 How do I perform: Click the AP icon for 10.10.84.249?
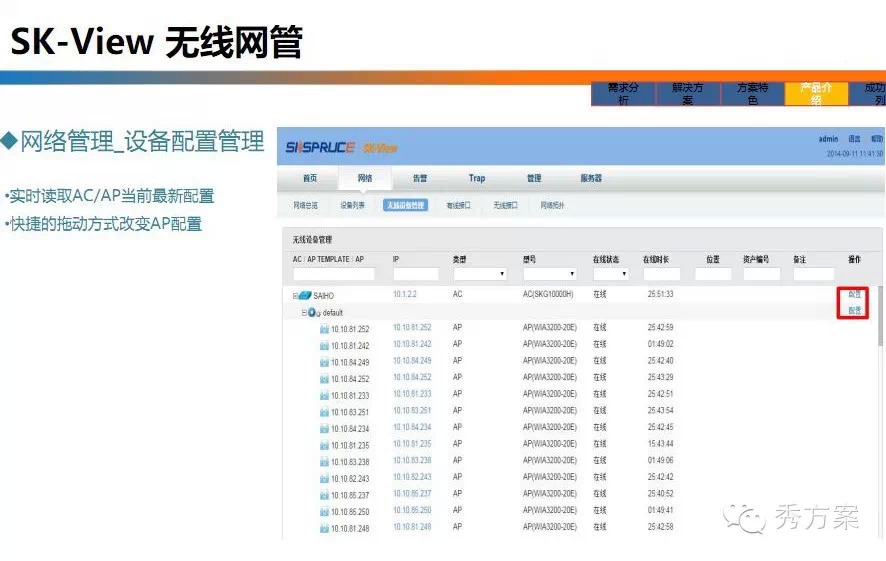pyautogui.click(x=324, y=362)
